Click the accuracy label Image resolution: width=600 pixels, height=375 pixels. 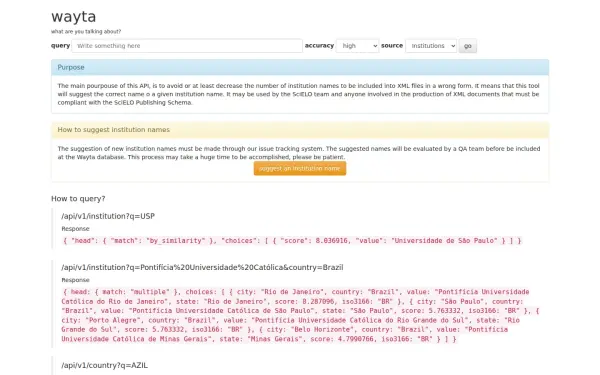click(319, 46)
